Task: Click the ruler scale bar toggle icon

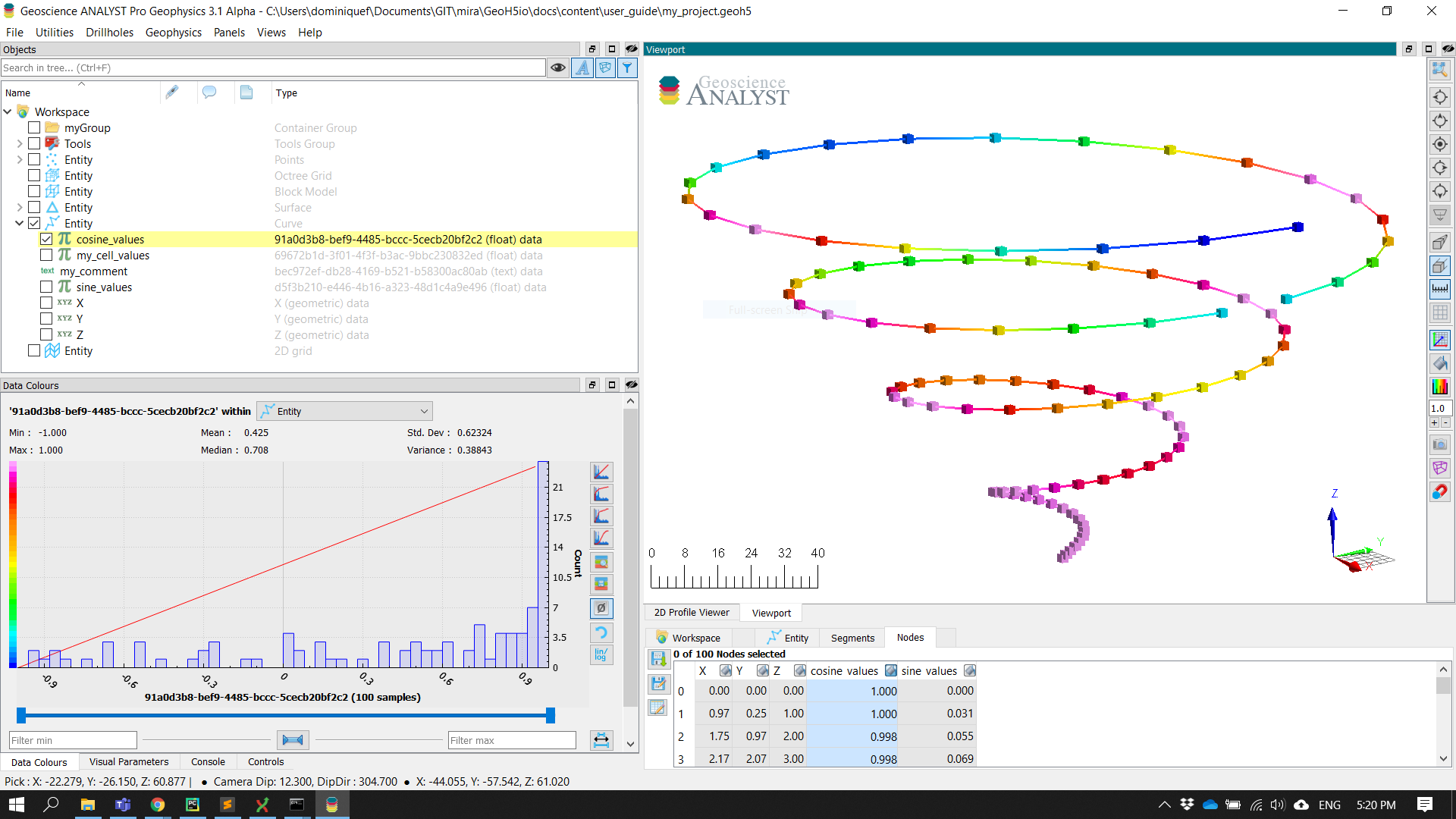Action: point(1439,289)
